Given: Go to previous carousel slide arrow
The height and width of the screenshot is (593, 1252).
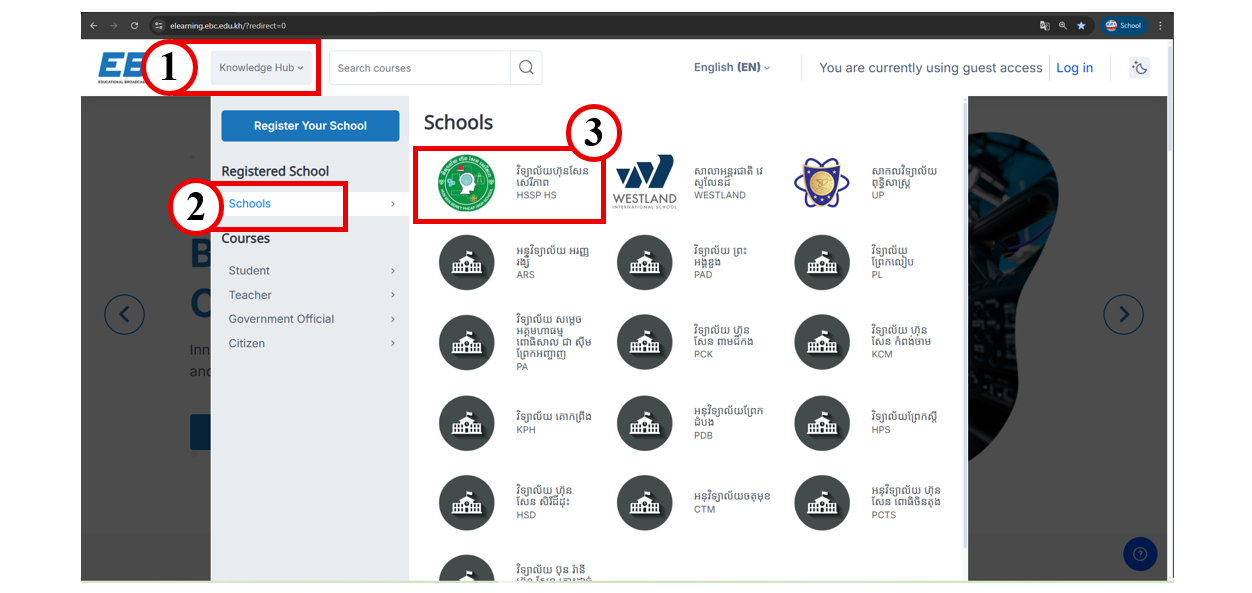Looking at the screenshot, I should (125, 315).
